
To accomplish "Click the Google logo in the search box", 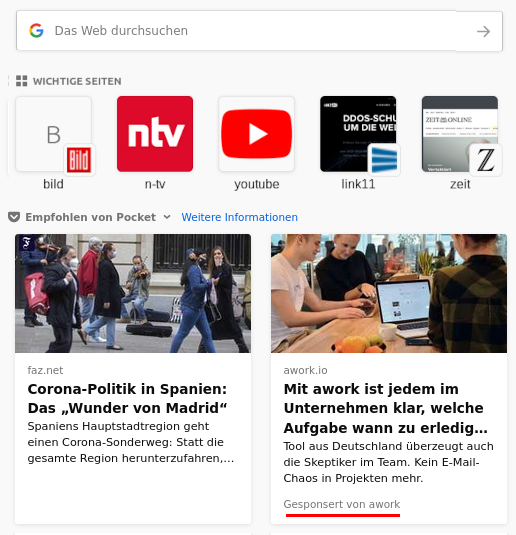I will (x=36, y=31).
